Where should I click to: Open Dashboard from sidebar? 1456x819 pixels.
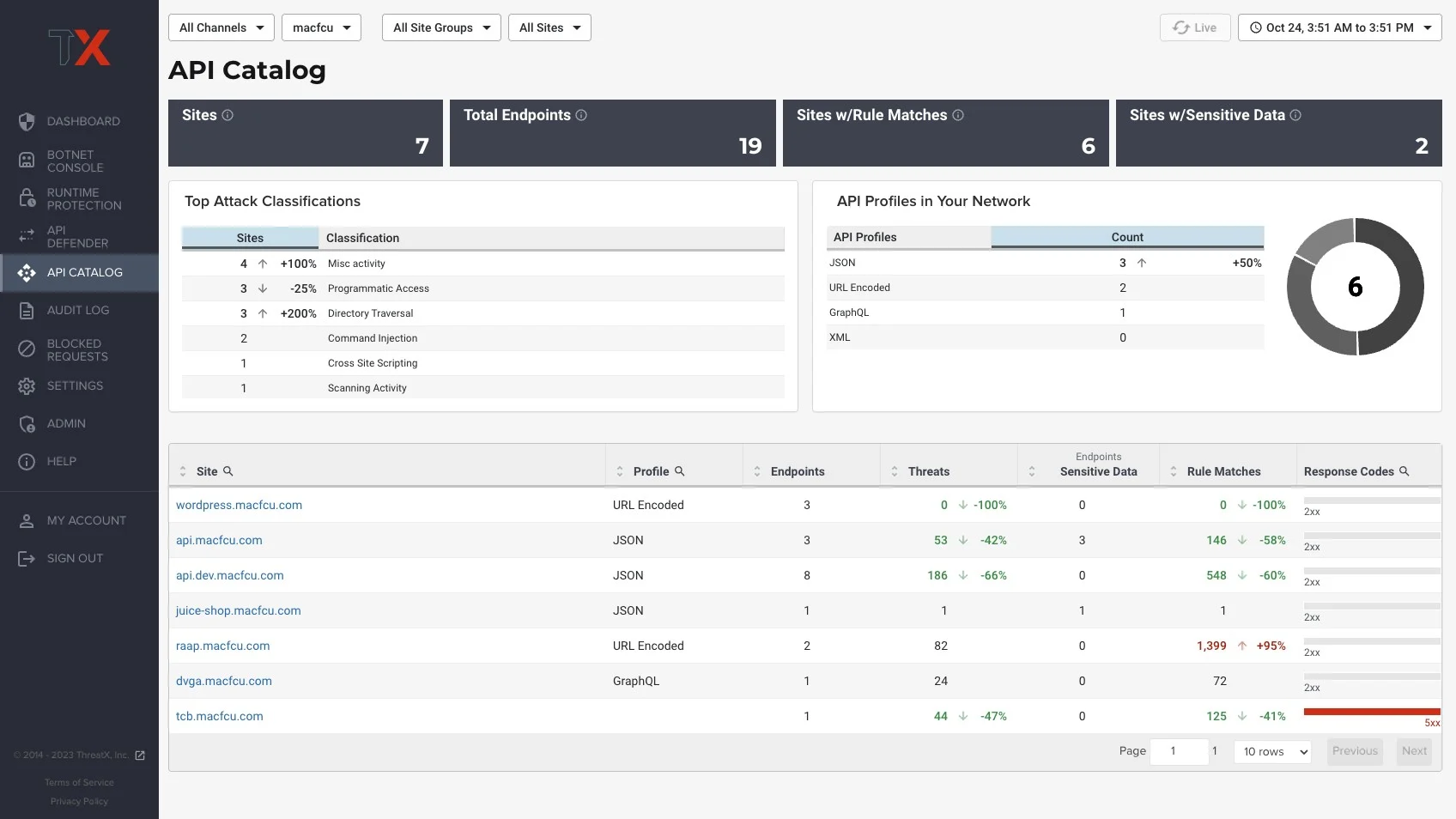point(79,122)
